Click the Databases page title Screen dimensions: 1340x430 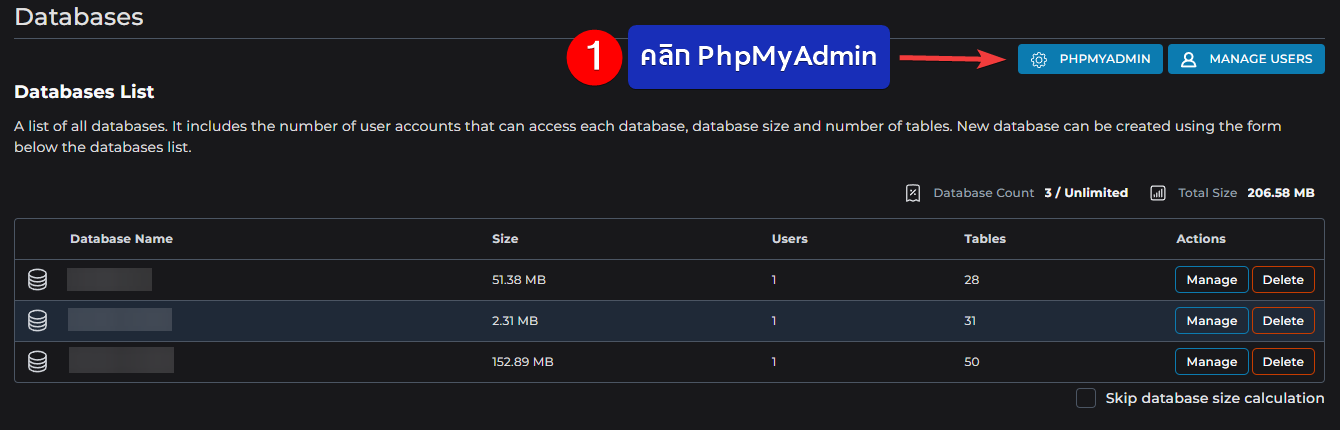(x=79, y=17)
